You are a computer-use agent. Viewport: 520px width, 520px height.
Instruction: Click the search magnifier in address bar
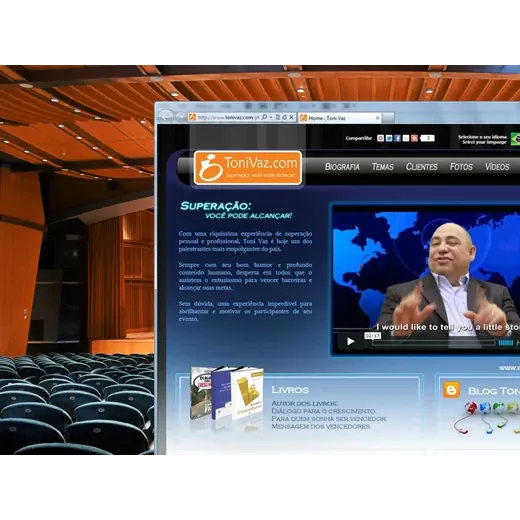click(264, 117)
